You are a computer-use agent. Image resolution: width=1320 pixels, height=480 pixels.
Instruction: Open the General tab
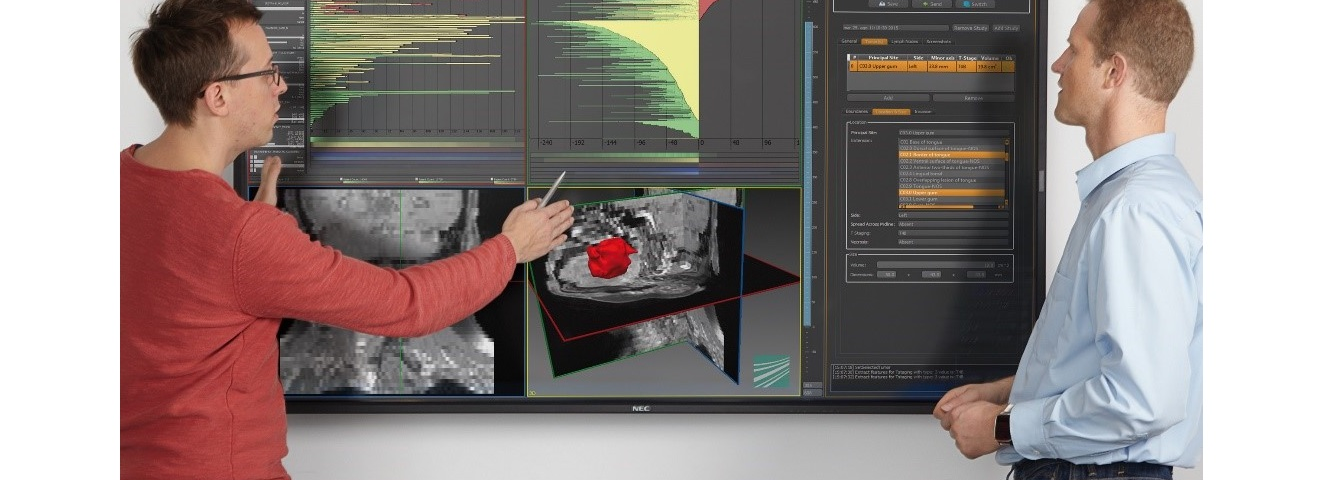[x=849, y=41]
